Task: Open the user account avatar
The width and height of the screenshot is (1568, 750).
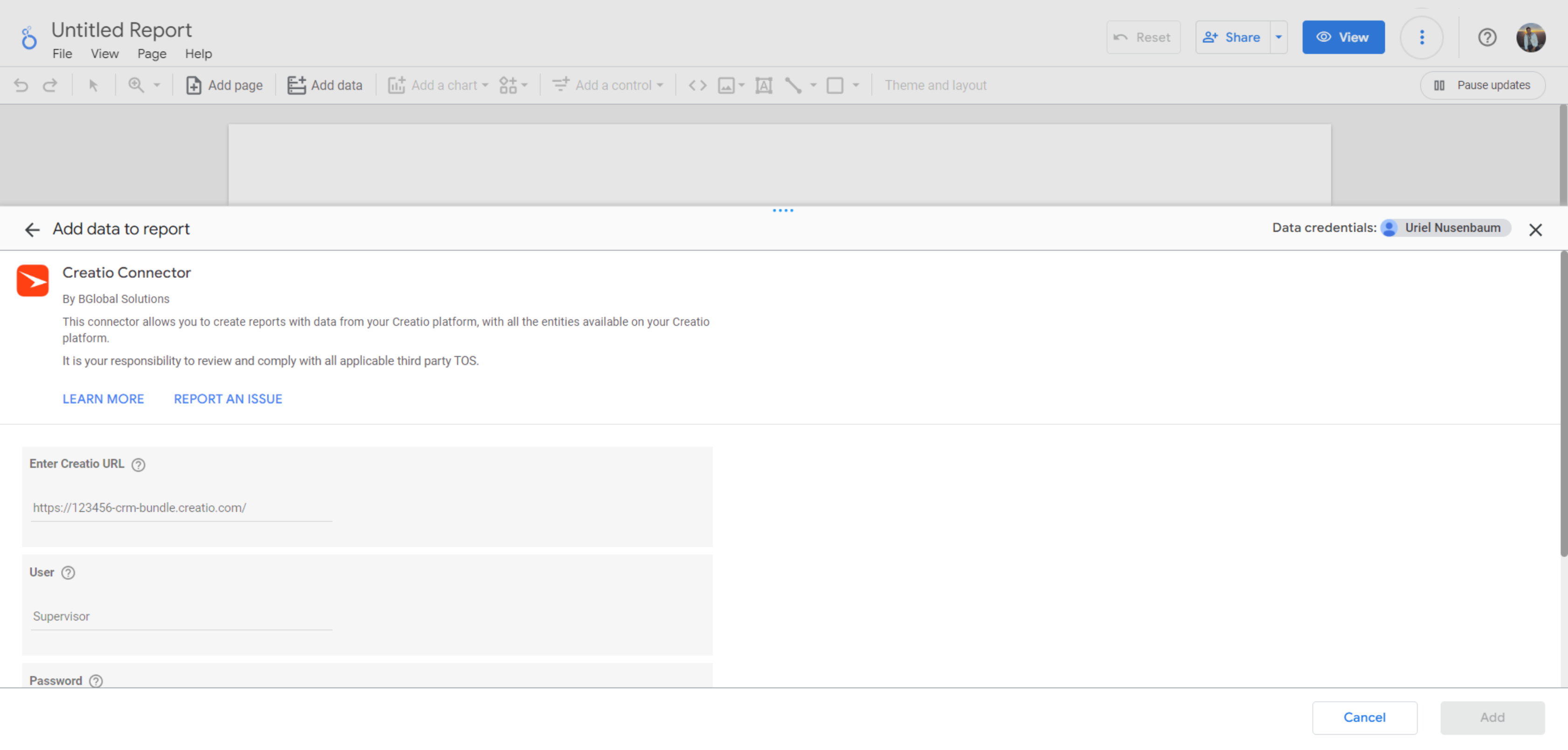Action: (1530, 37)
